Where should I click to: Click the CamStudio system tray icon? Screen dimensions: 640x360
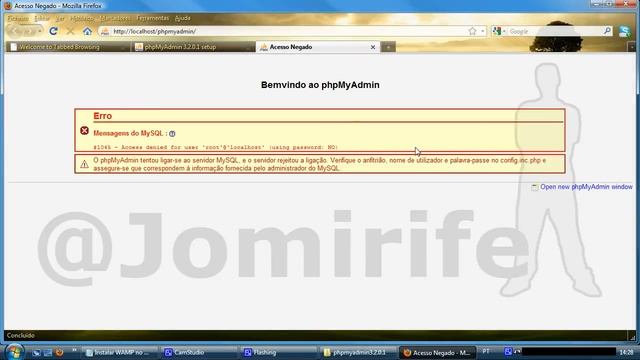point(508,351)
